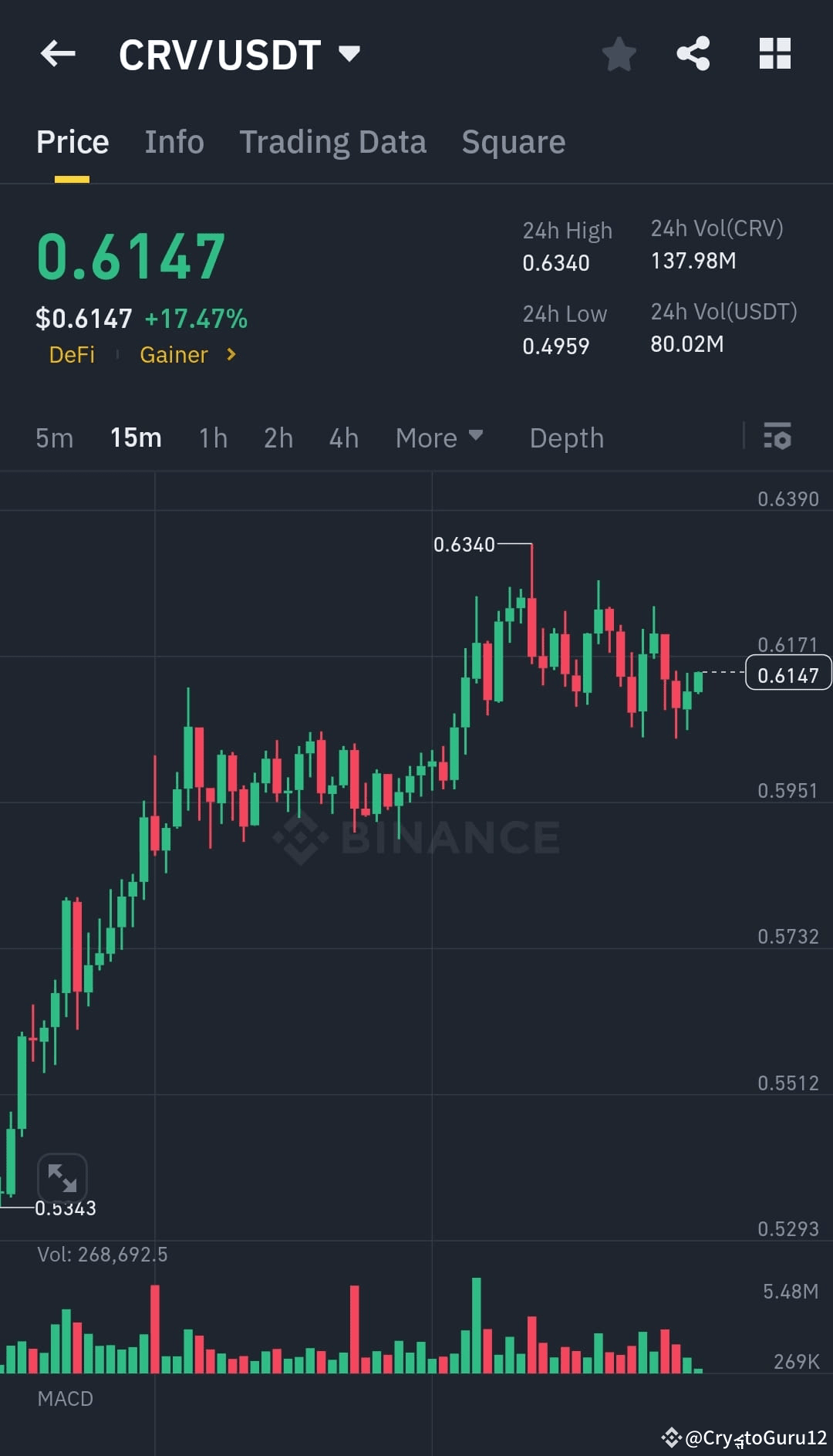Switch to the Trading Data tab

coord(333,141)
